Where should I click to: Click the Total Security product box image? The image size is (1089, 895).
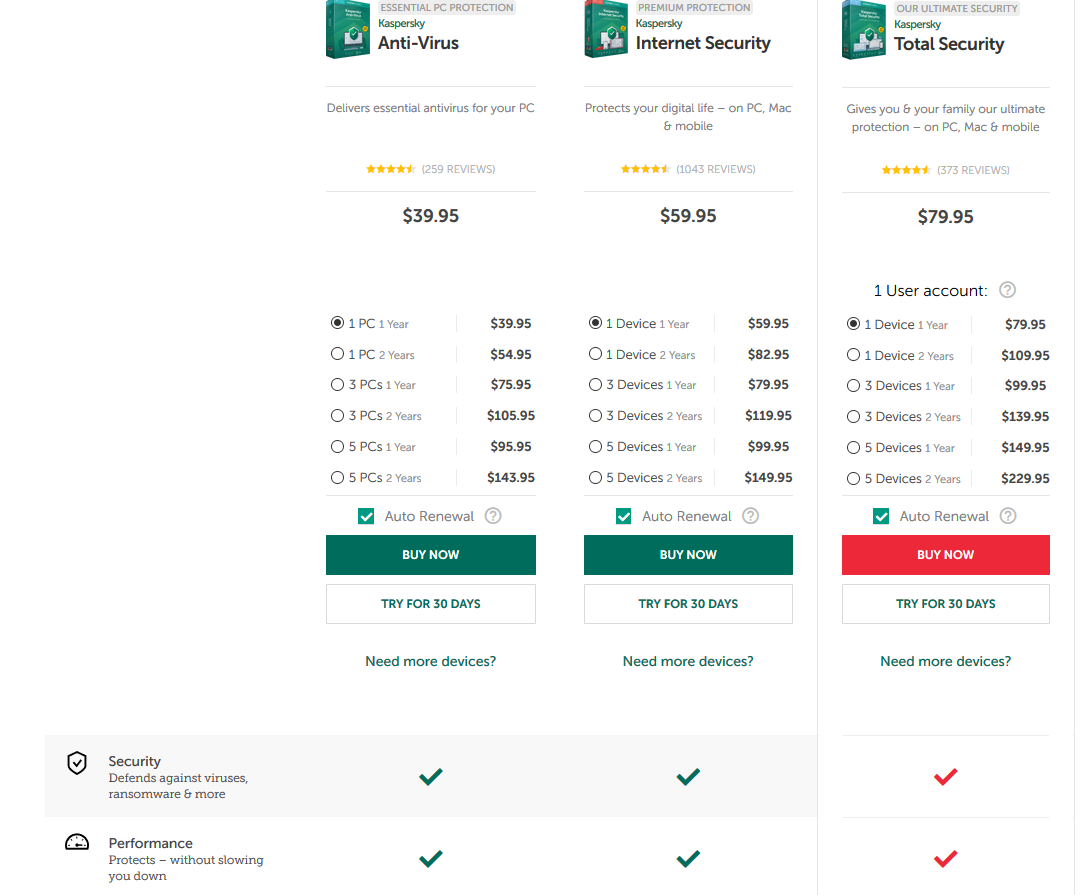(x=864, y=31)
